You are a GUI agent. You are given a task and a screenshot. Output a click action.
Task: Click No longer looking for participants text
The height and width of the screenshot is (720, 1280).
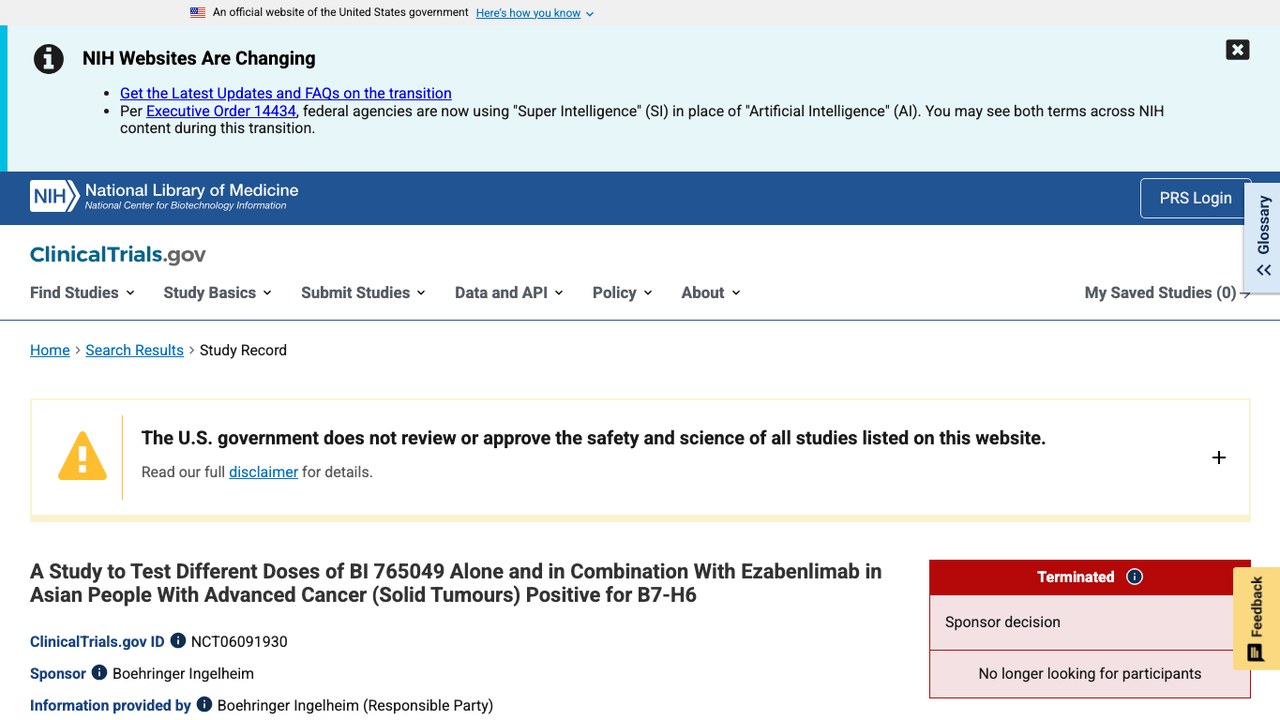(1090, 674)
